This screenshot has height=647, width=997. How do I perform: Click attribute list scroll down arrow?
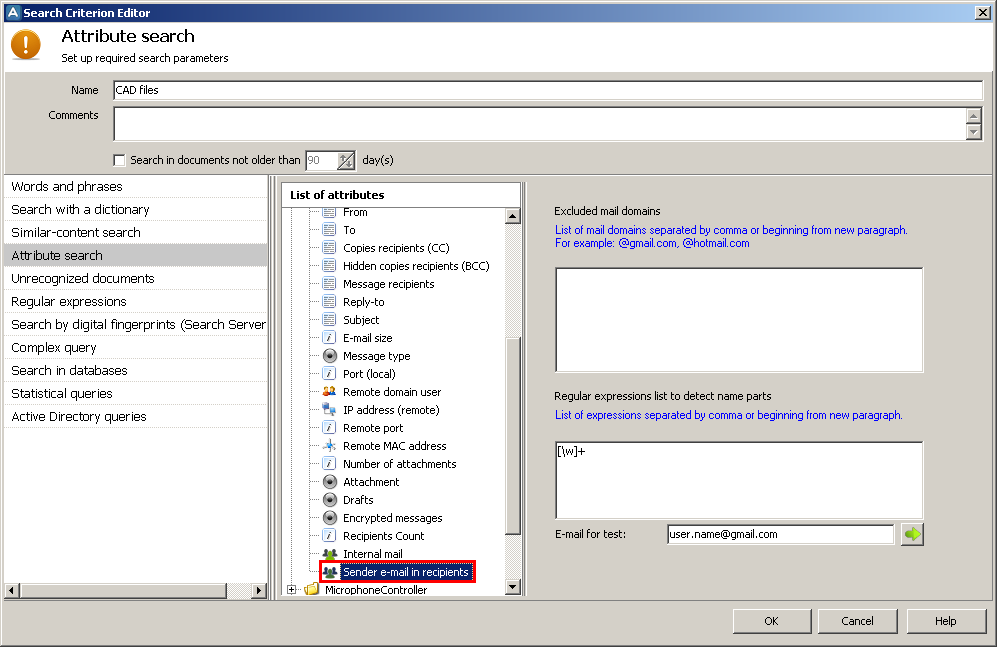[x=513, y=587]
